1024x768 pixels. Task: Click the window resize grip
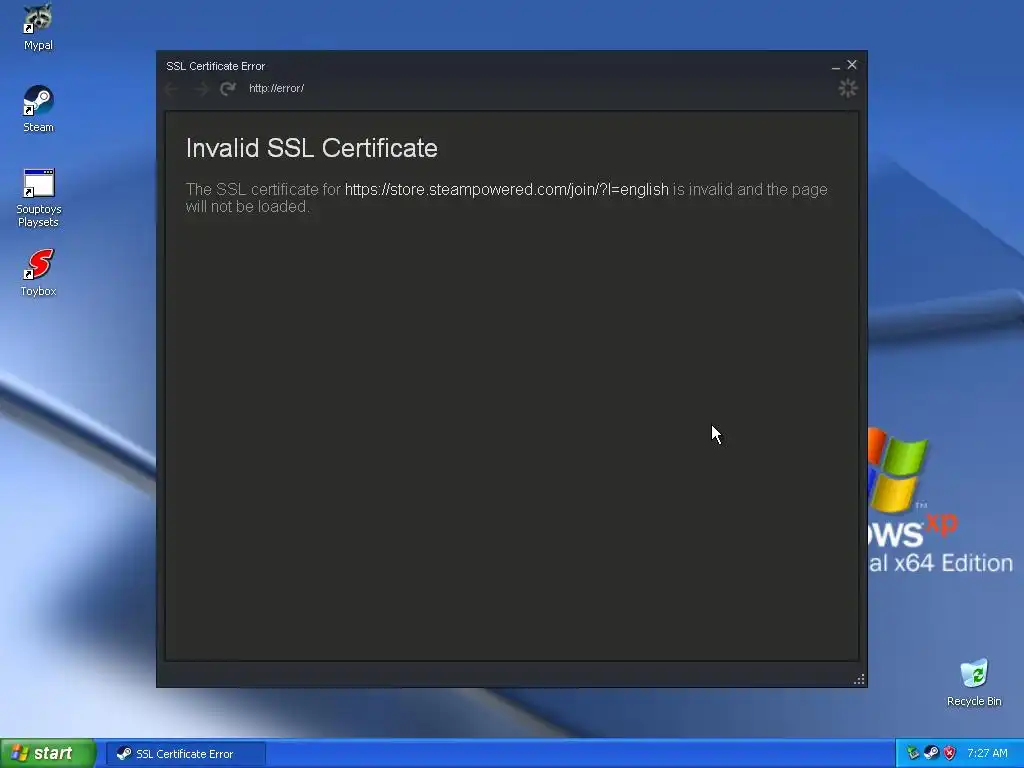coord(859,679)
